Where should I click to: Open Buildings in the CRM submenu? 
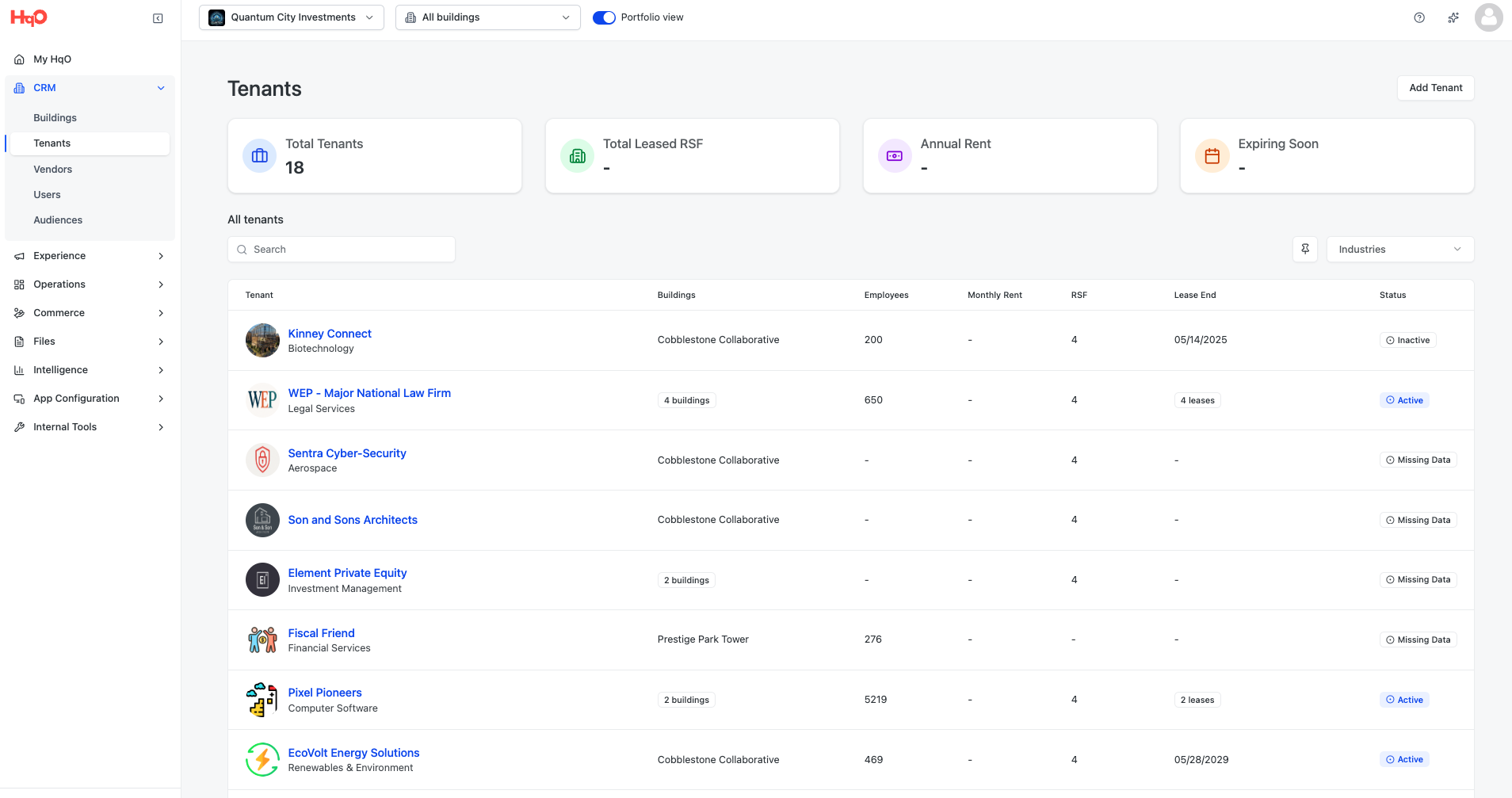click(x=55, y=118)
